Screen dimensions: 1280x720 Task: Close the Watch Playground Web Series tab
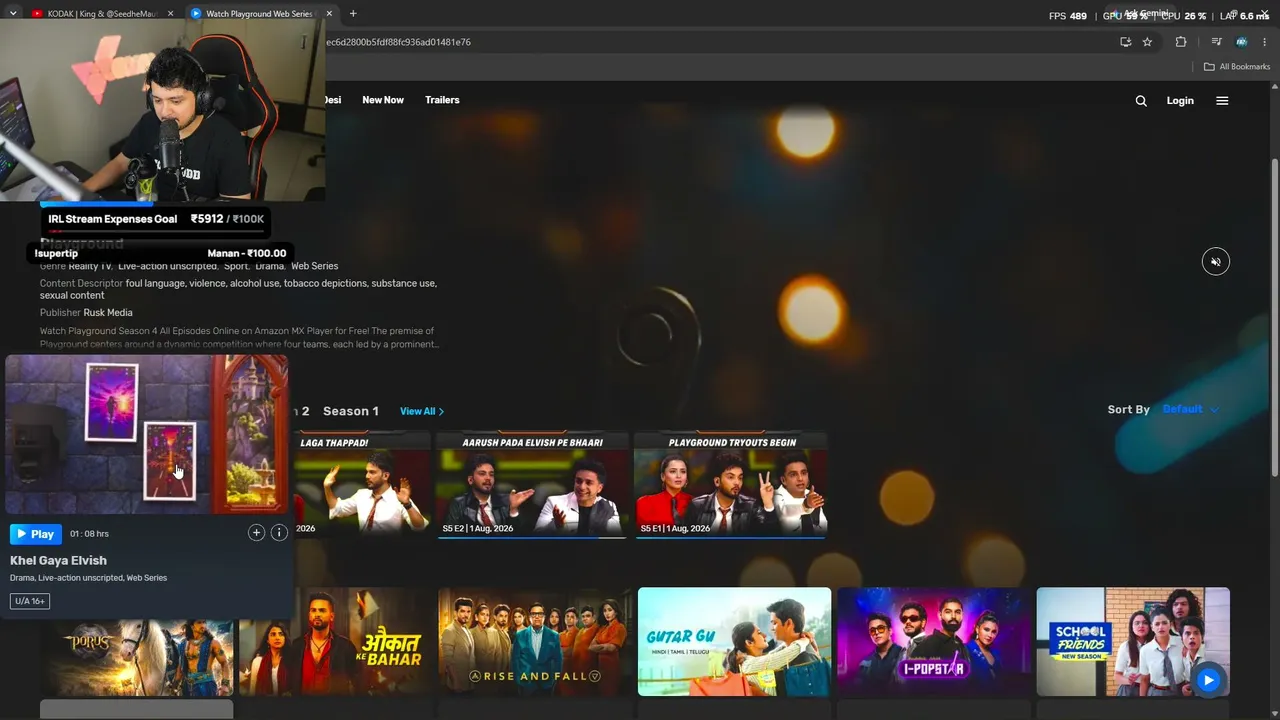point(327,14)
